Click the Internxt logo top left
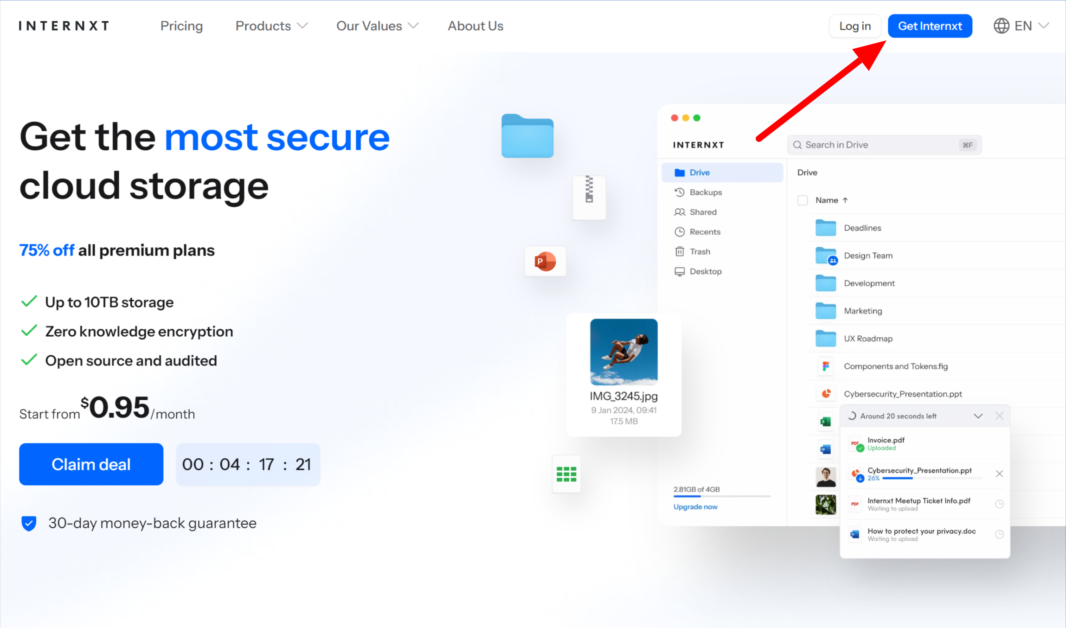Image resolution: width=1066 pixels, height=628 pixels. point(63,25)
